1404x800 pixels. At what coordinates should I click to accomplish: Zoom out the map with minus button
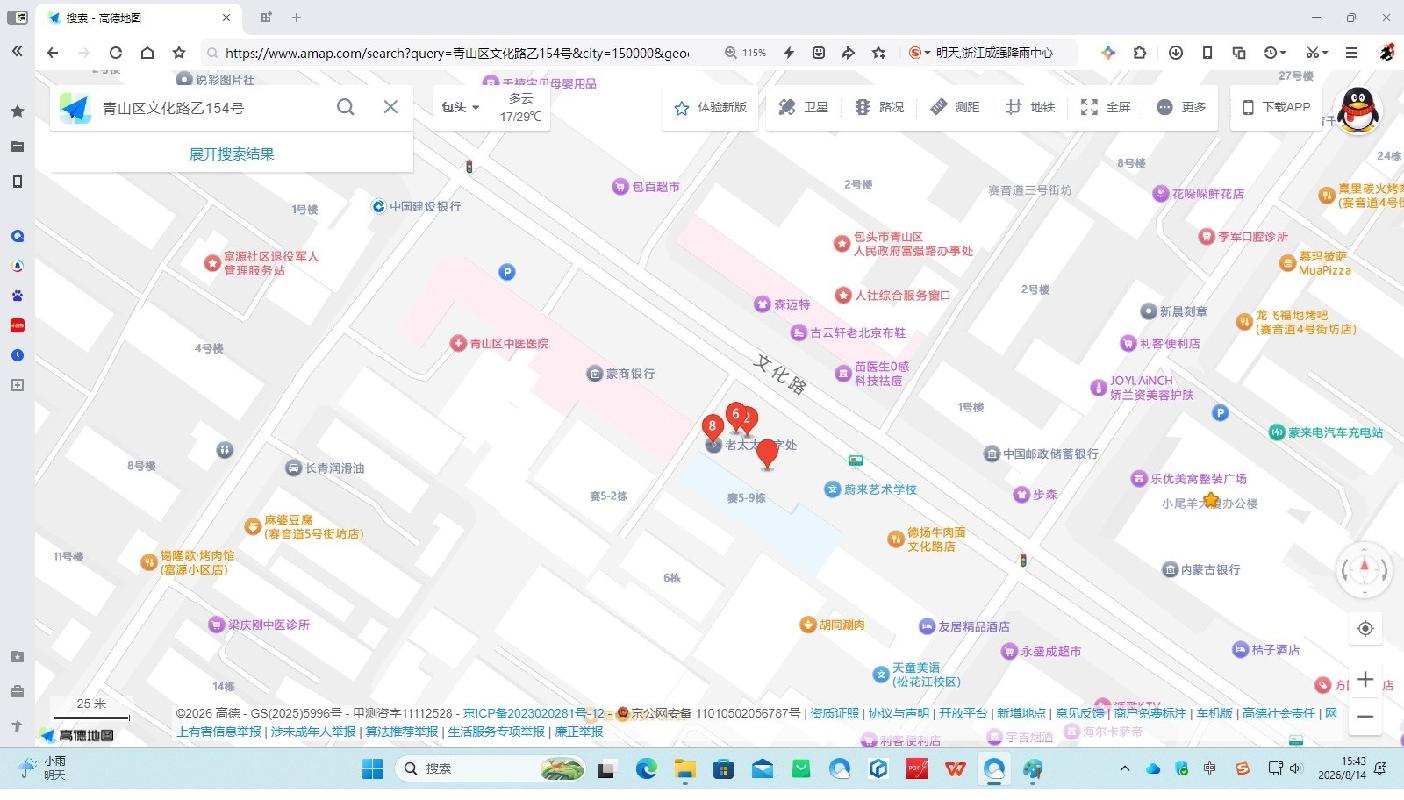pyautogui.click(x=1365, y=717)
